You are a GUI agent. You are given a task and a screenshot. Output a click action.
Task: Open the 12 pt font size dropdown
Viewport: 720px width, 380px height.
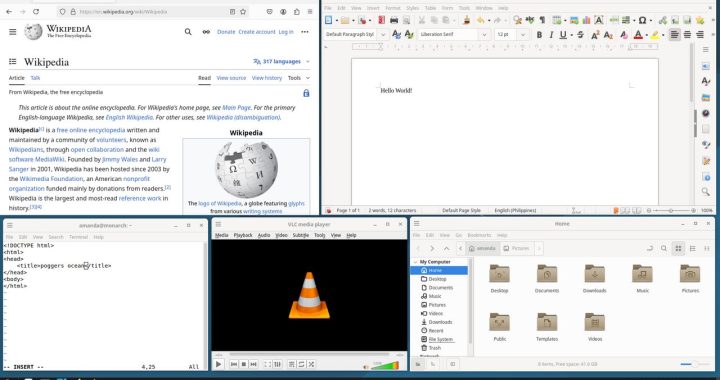[x=523, y=34]
